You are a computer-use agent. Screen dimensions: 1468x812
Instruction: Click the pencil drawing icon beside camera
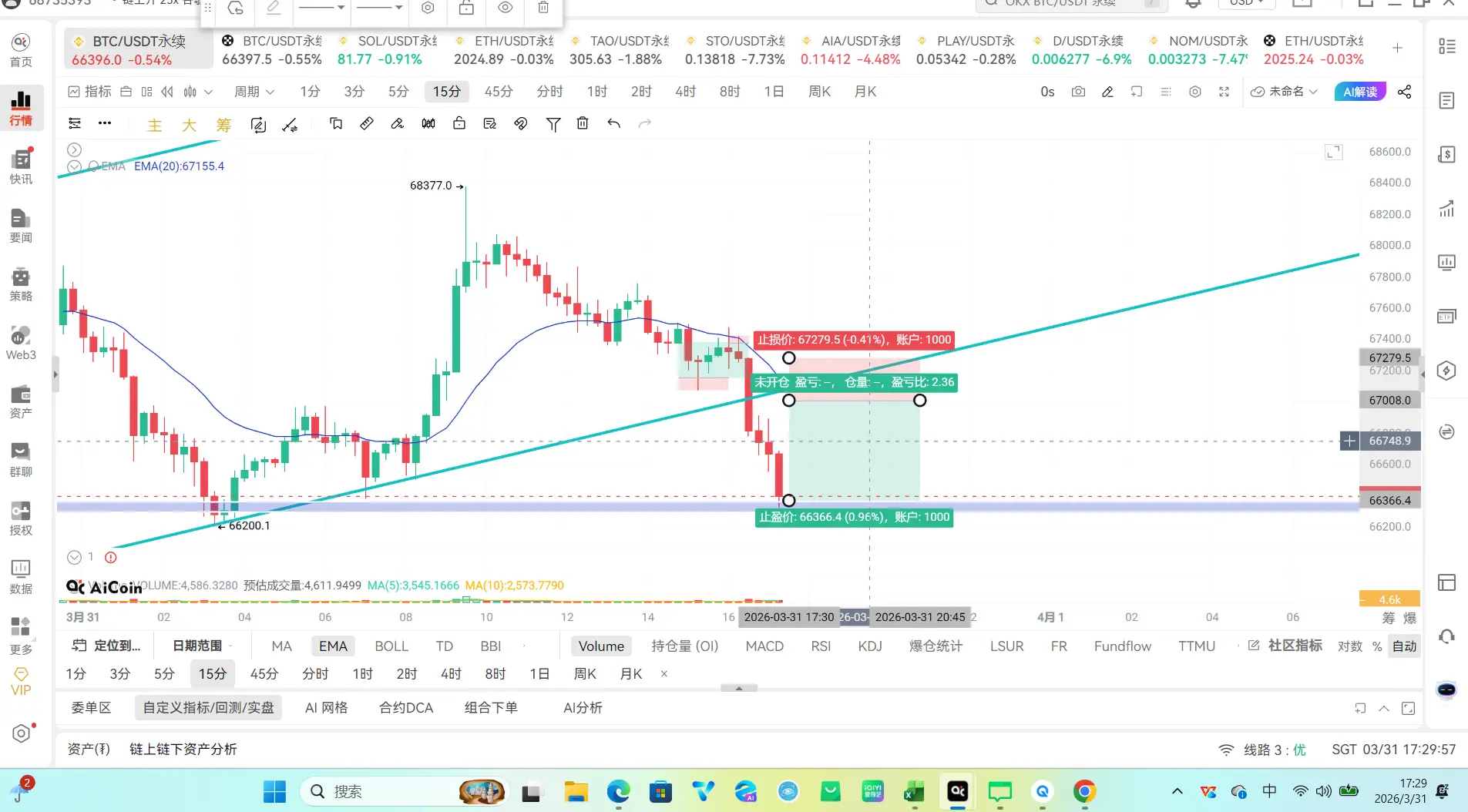1107,92
